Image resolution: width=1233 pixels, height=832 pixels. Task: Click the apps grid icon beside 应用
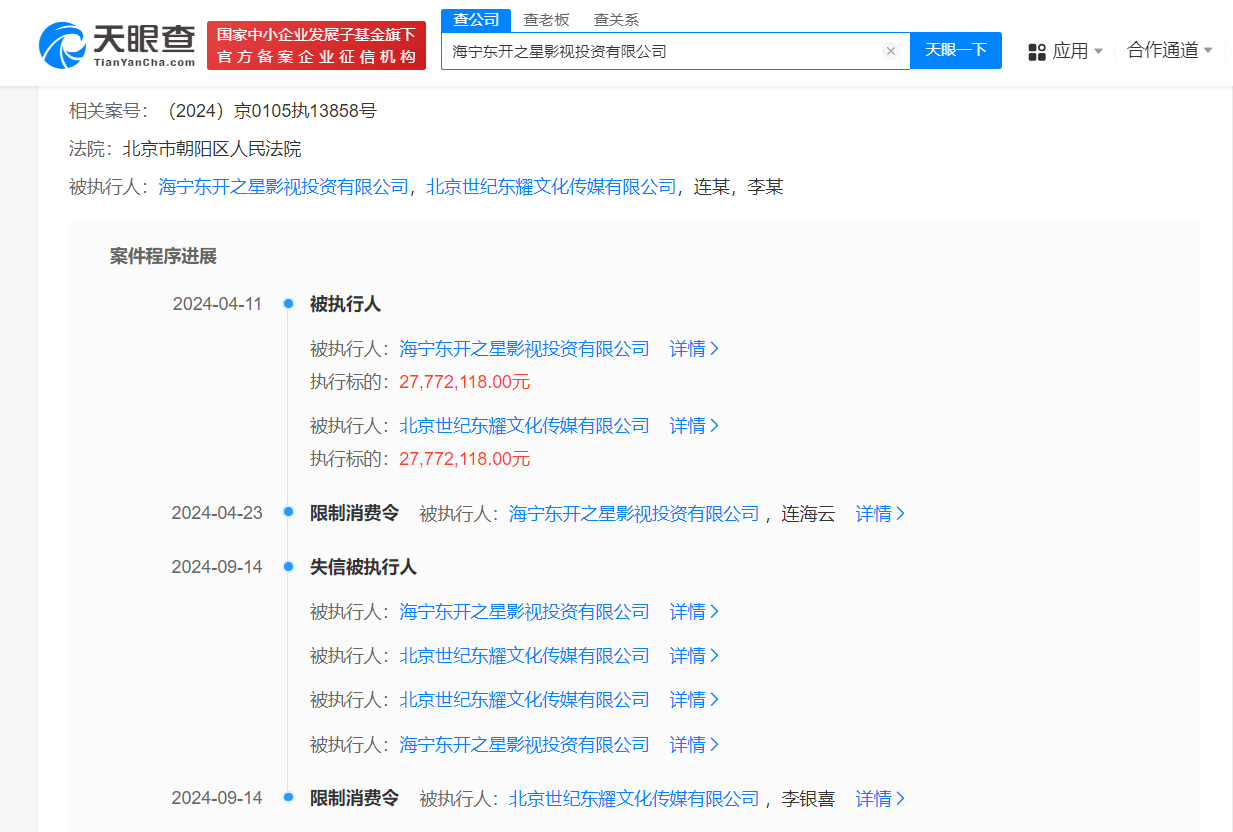[1035, 51]
